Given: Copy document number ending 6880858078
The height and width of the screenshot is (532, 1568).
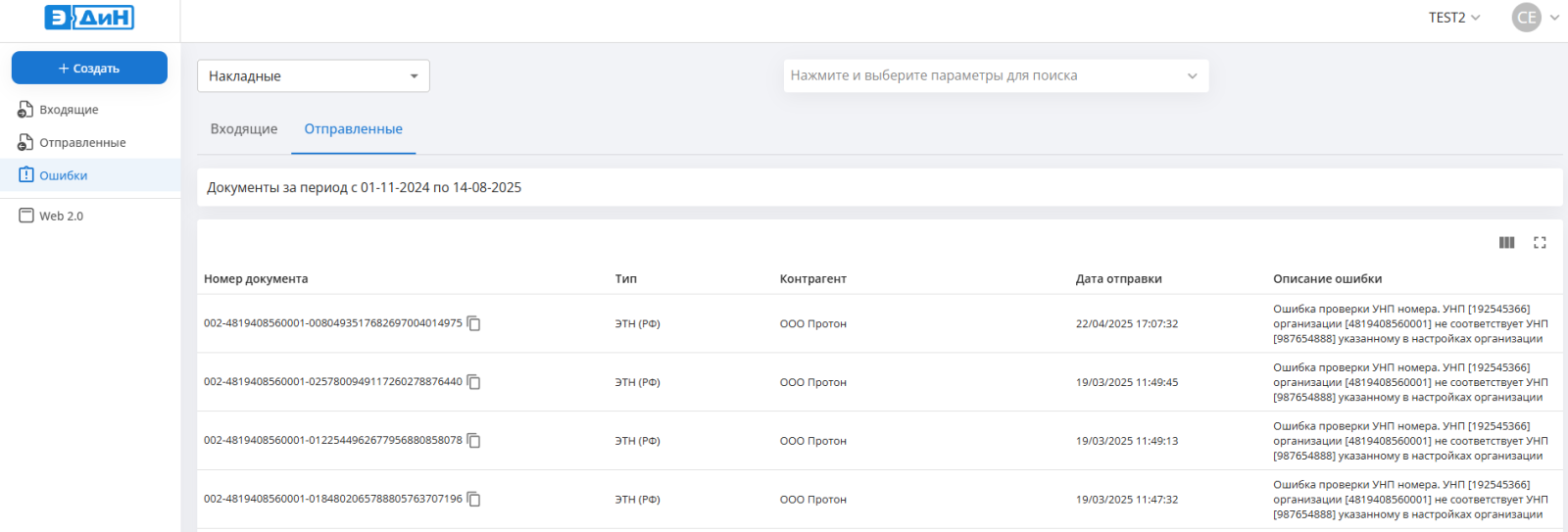Looking at the screenshot, I should 474,441.
